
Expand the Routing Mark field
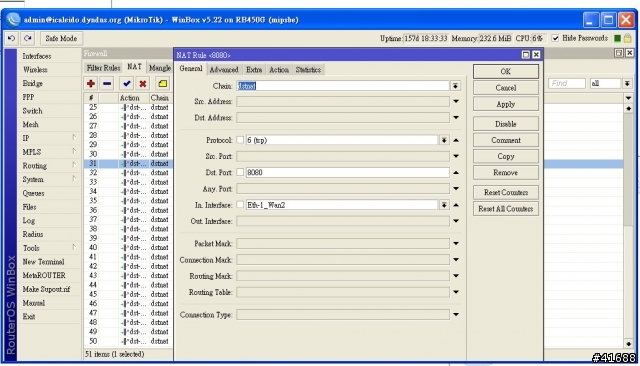[456, 276]
